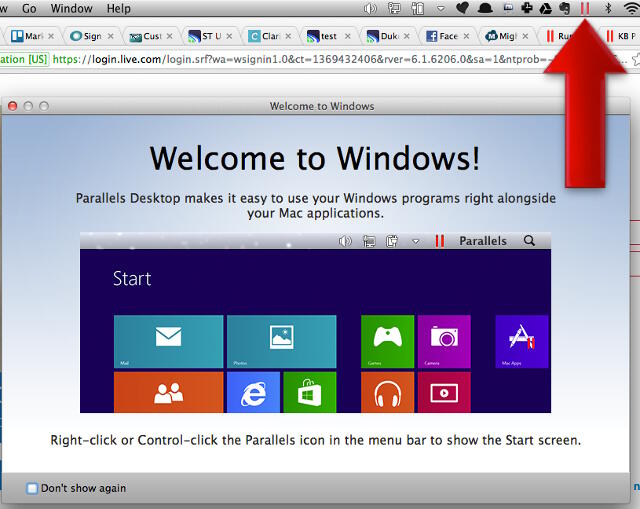Switch to the 'Duk' browser tab
The image size is (640, 509).
[389, 36]
